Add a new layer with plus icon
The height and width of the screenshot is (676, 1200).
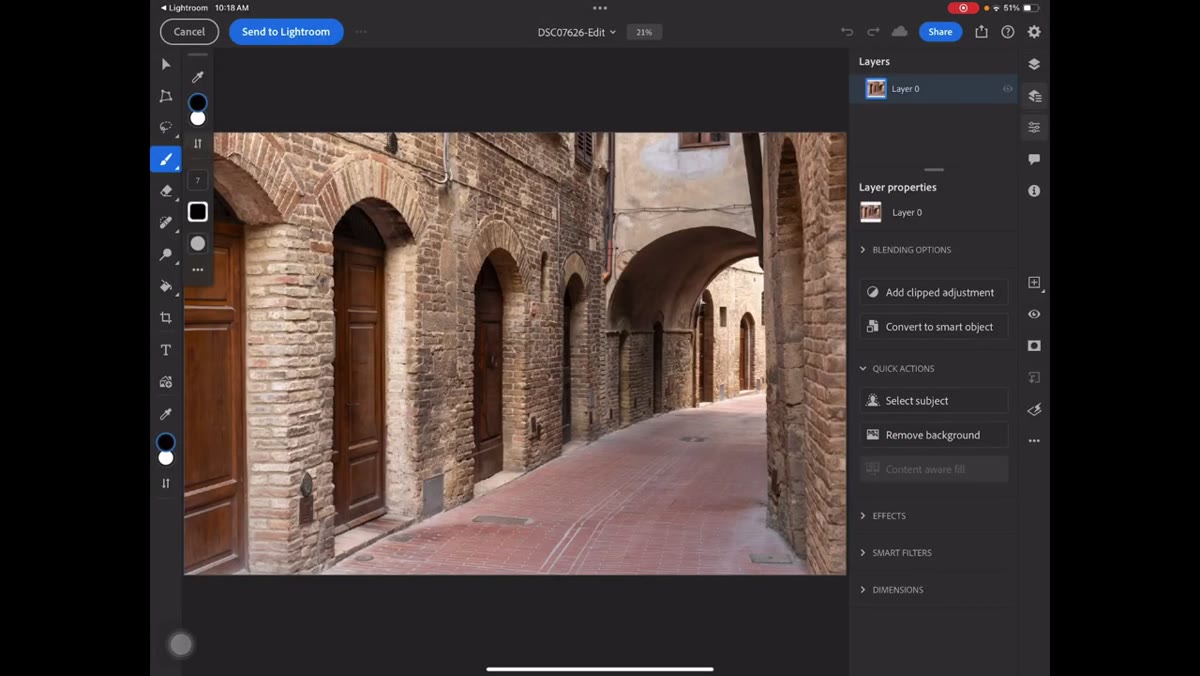[1034, 283]
